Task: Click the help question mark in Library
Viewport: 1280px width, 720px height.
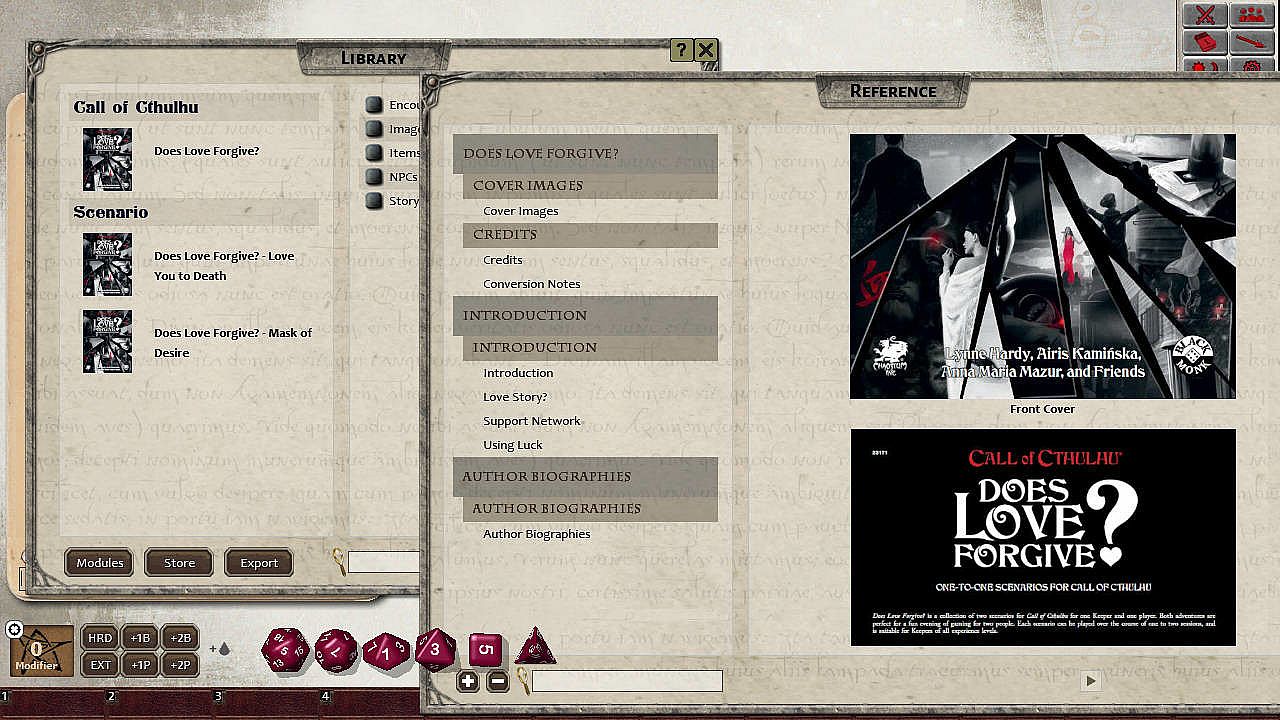Action: coord(681,50)
